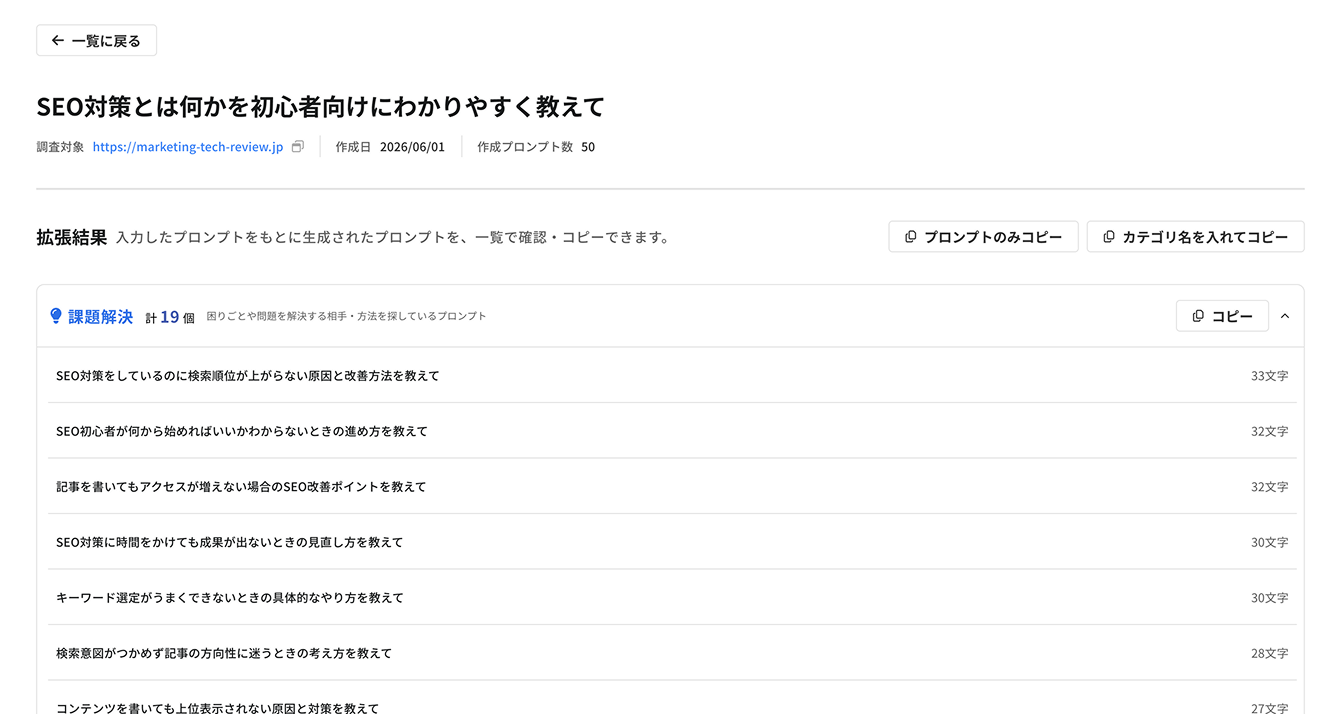
Task: Open the marketing-tech-review.jp link
Action: click(188, 147)
